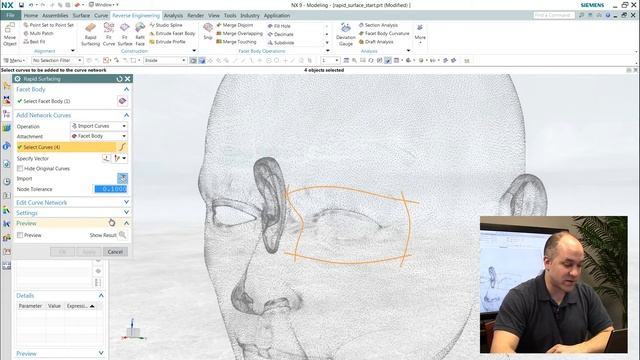This screenshot has height=360, width=640.
Task: Click the Show Result magnifier icon
Action: point(122,235)
